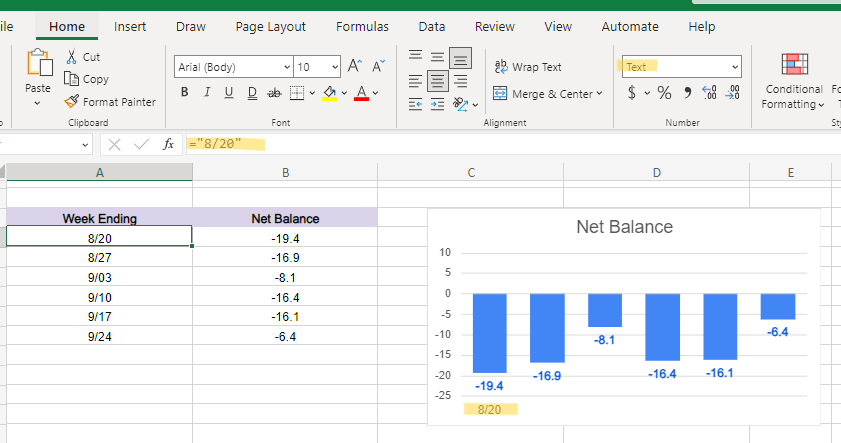
Task: Toggle strikethrough formatting
Action: point(274,93)
